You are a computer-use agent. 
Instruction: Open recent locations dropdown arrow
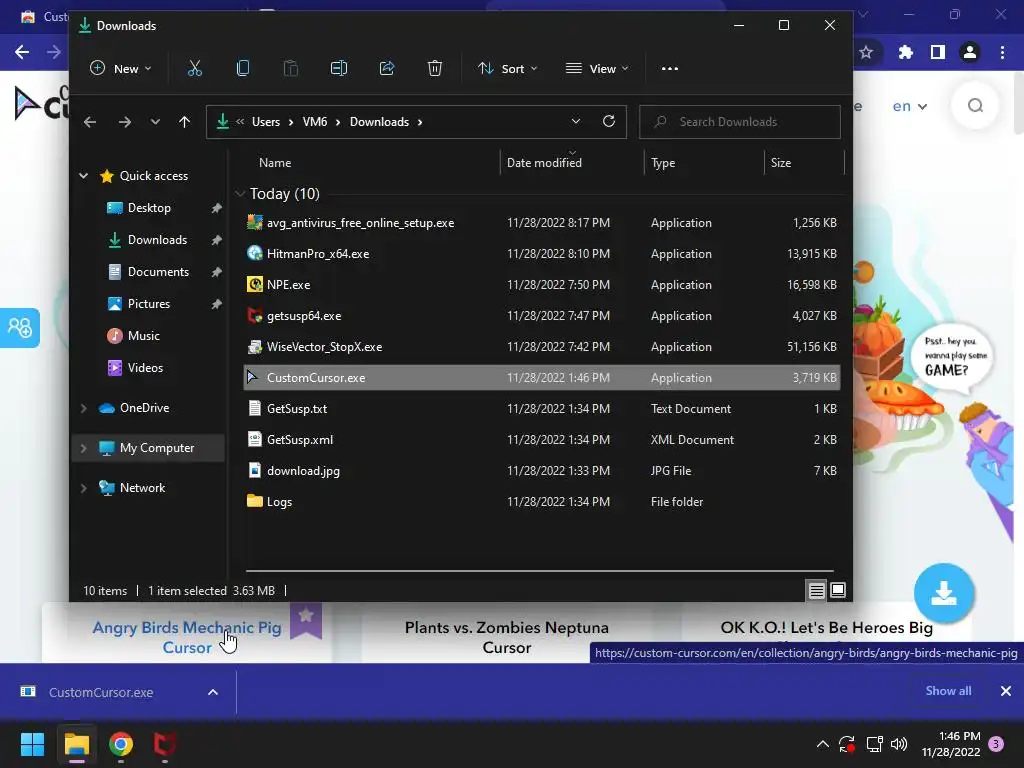pos(155,122)
